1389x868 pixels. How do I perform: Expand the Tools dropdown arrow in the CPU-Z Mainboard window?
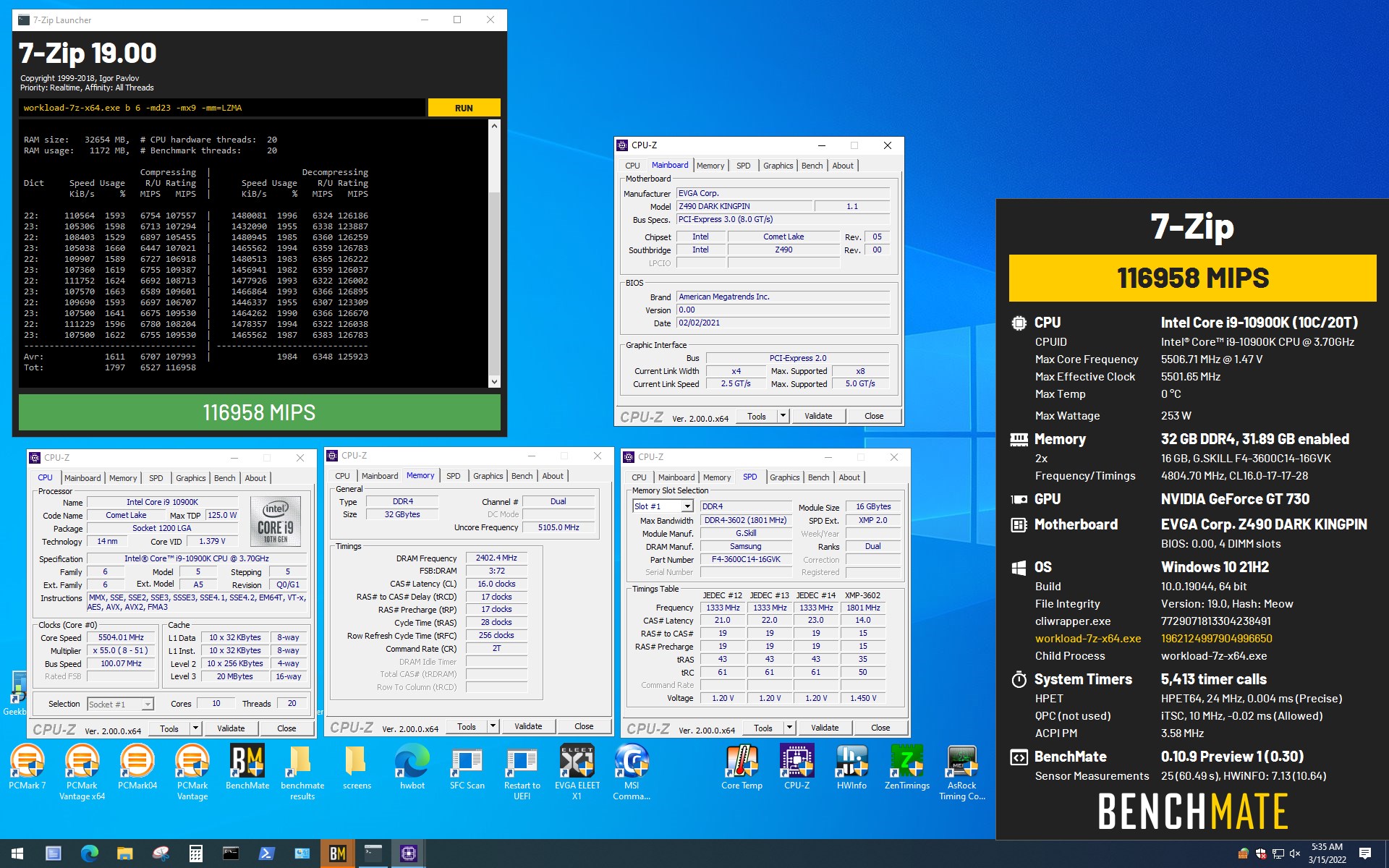click(783, 416)
